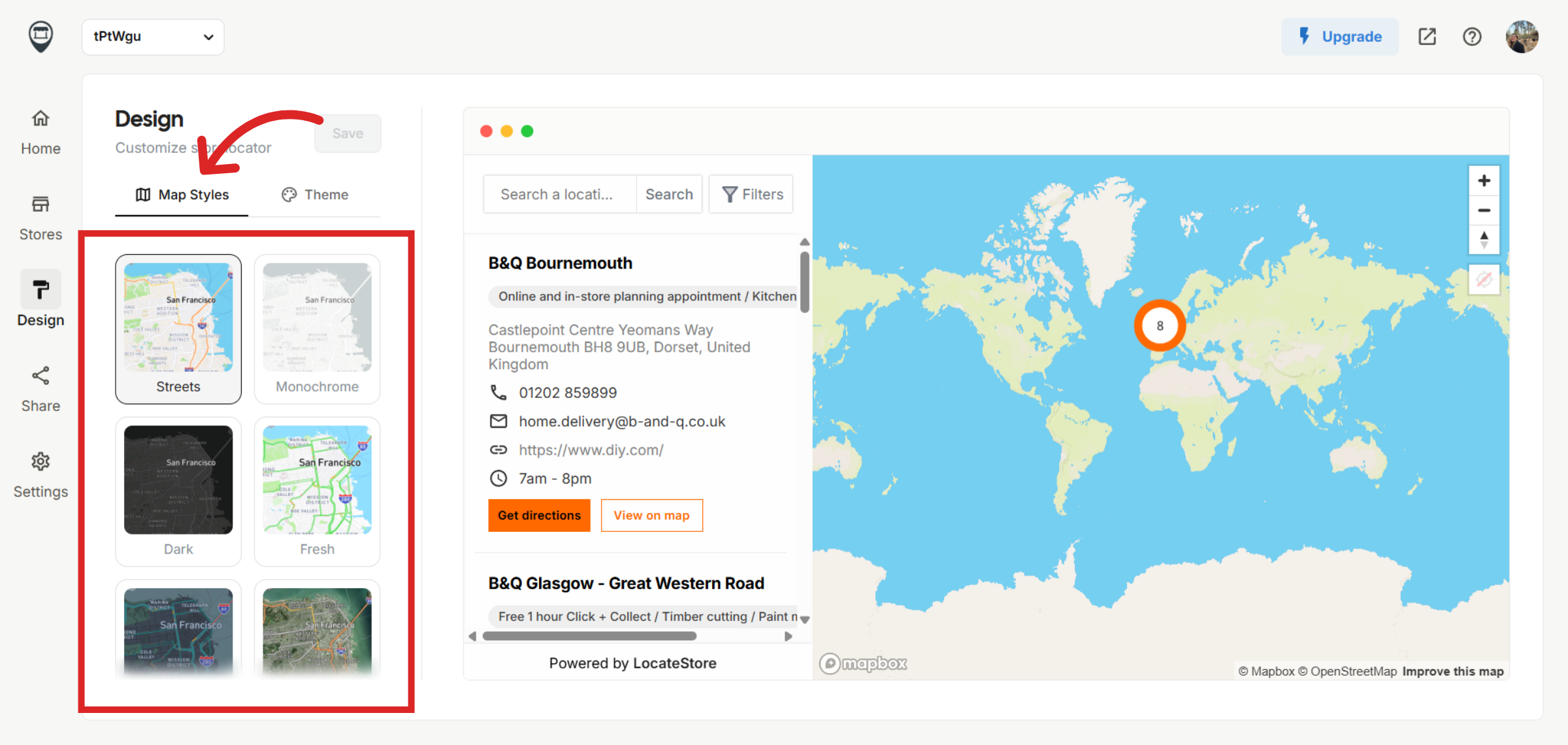Select the Streets map style
Viewport: 1568px width, 745px height.
(178, 329)
